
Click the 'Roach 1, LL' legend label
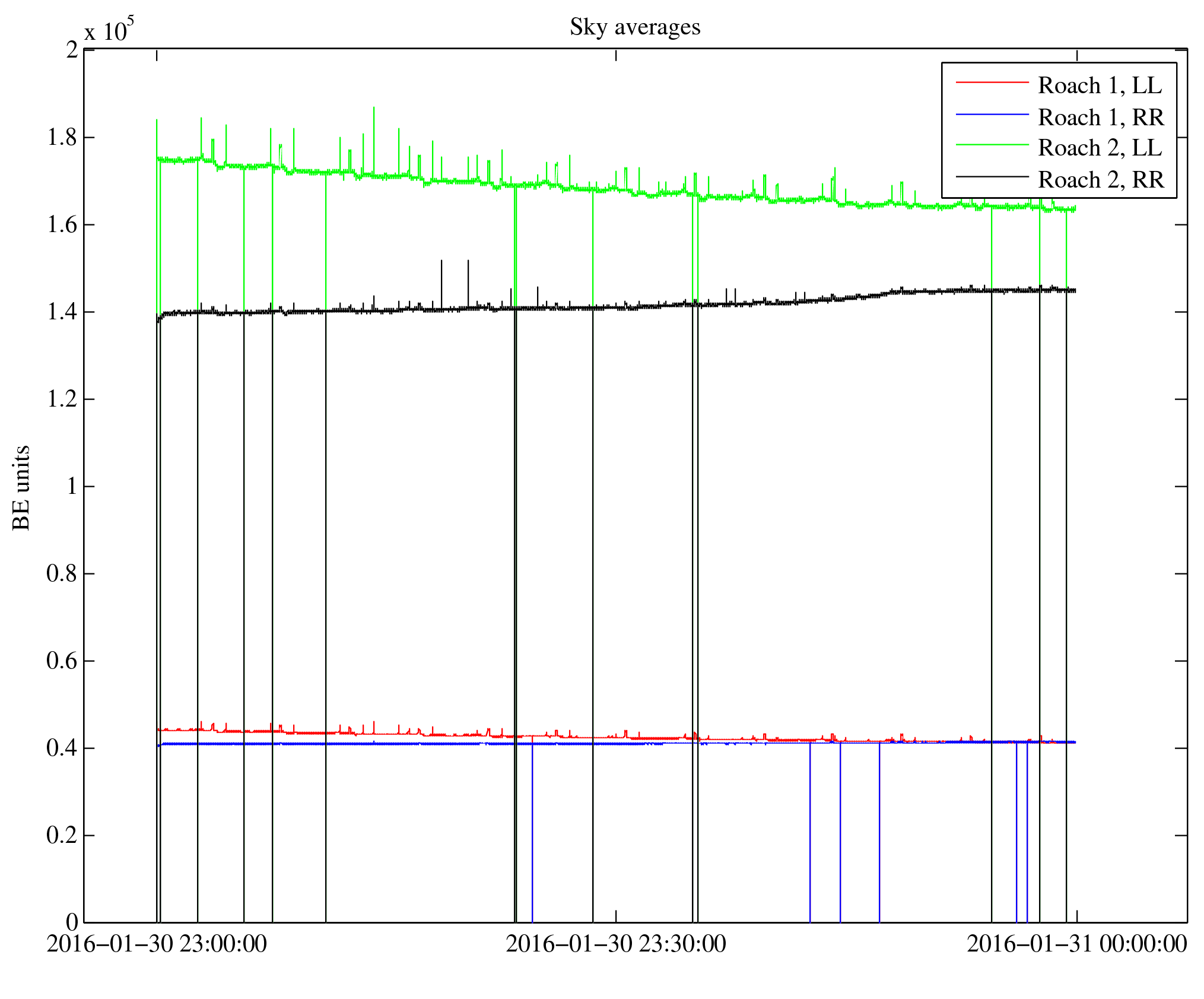(x=1100, y=85)
